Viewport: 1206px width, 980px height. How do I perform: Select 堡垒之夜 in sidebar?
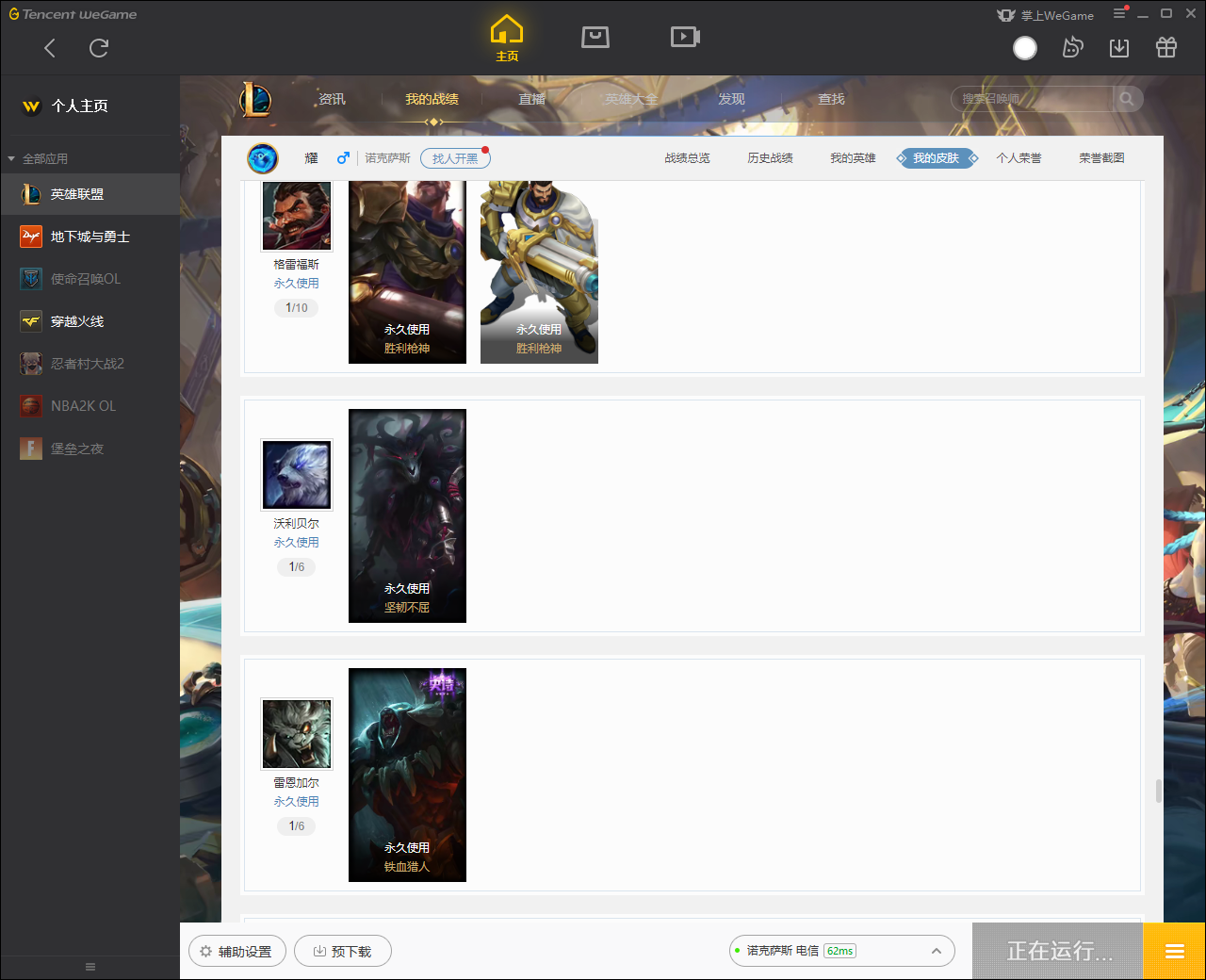click(x=90, y=449)
